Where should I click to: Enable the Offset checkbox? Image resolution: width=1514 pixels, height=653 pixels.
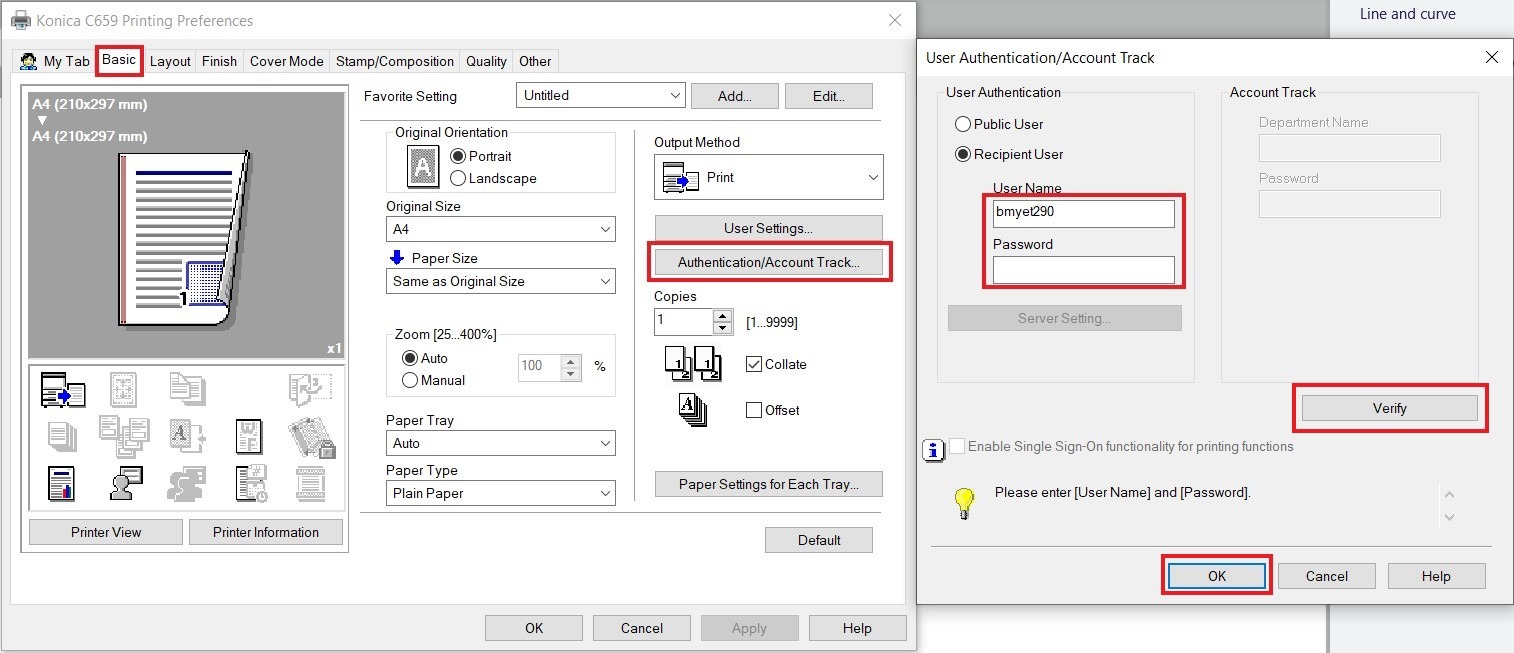click(754, 410)
